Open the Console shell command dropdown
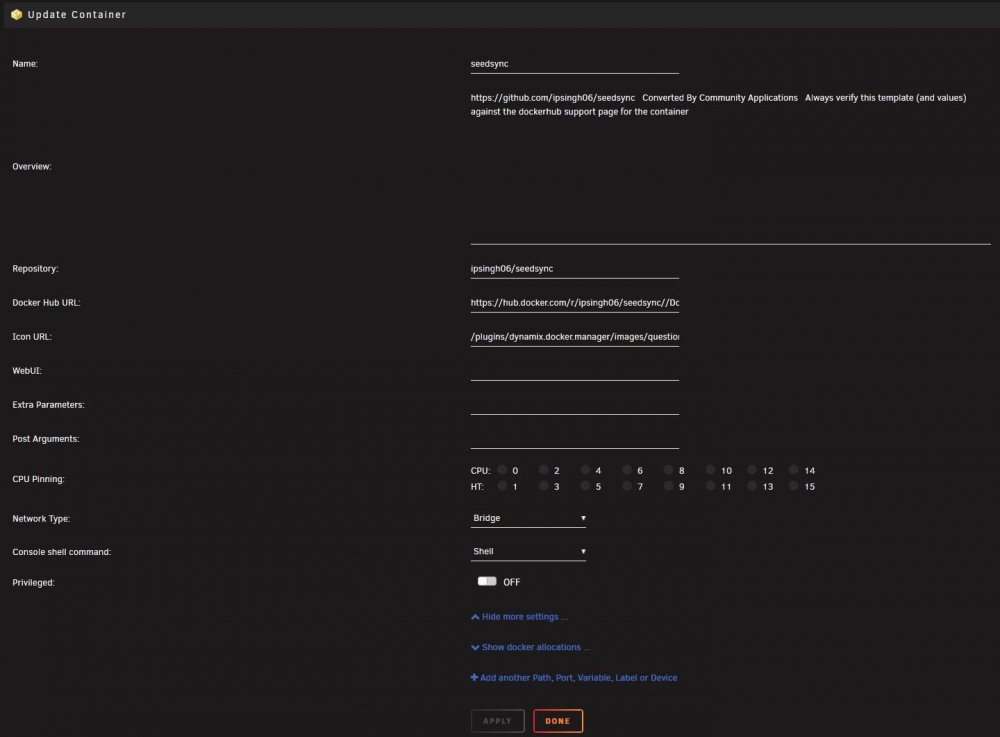Viewport: 1000px width, 737px height. pos(528,551)
